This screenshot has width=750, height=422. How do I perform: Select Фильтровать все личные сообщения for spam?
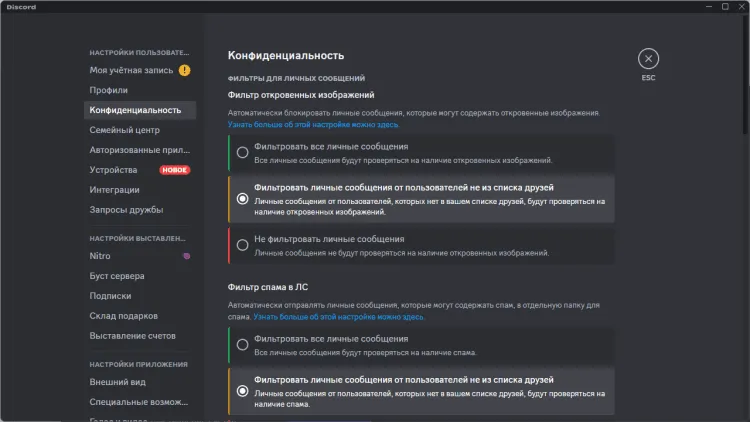[x=242, y=345]
